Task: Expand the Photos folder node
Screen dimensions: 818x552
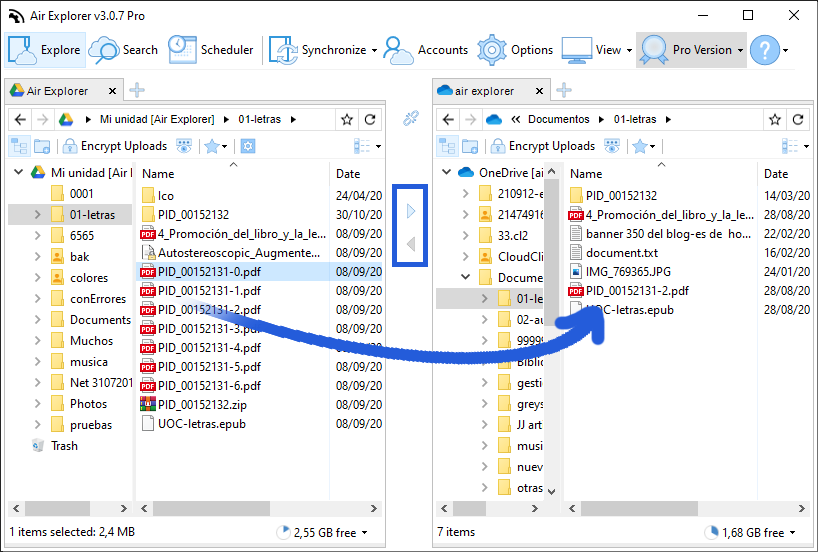Action: [37, 404]
